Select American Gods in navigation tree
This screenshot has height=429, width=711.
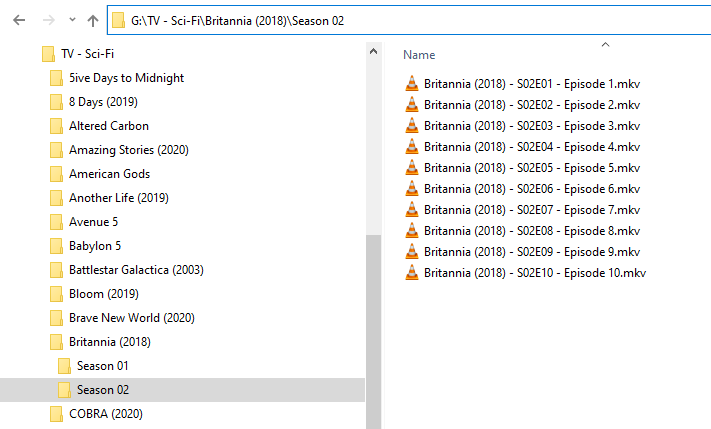click(109, 174)
